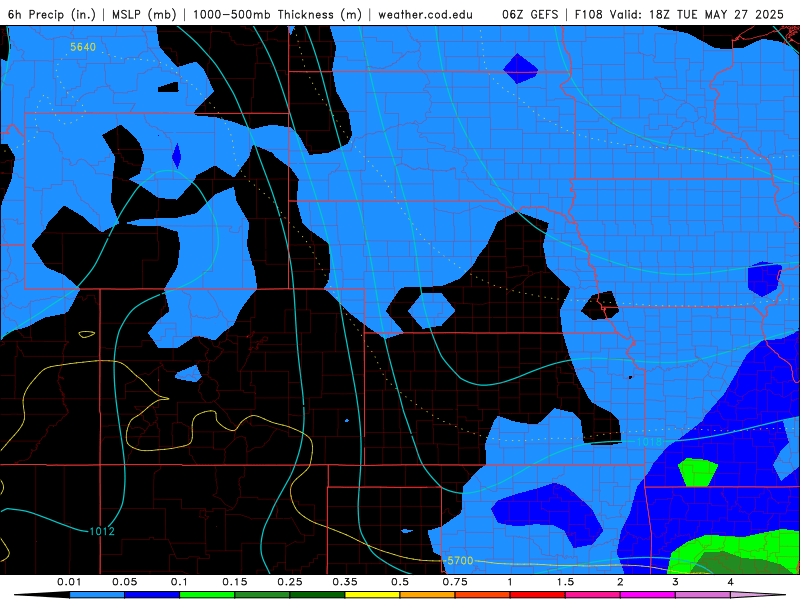Click the 0.5 legend value
Viewport: 800px width, 600px height.
pos(400,582)
